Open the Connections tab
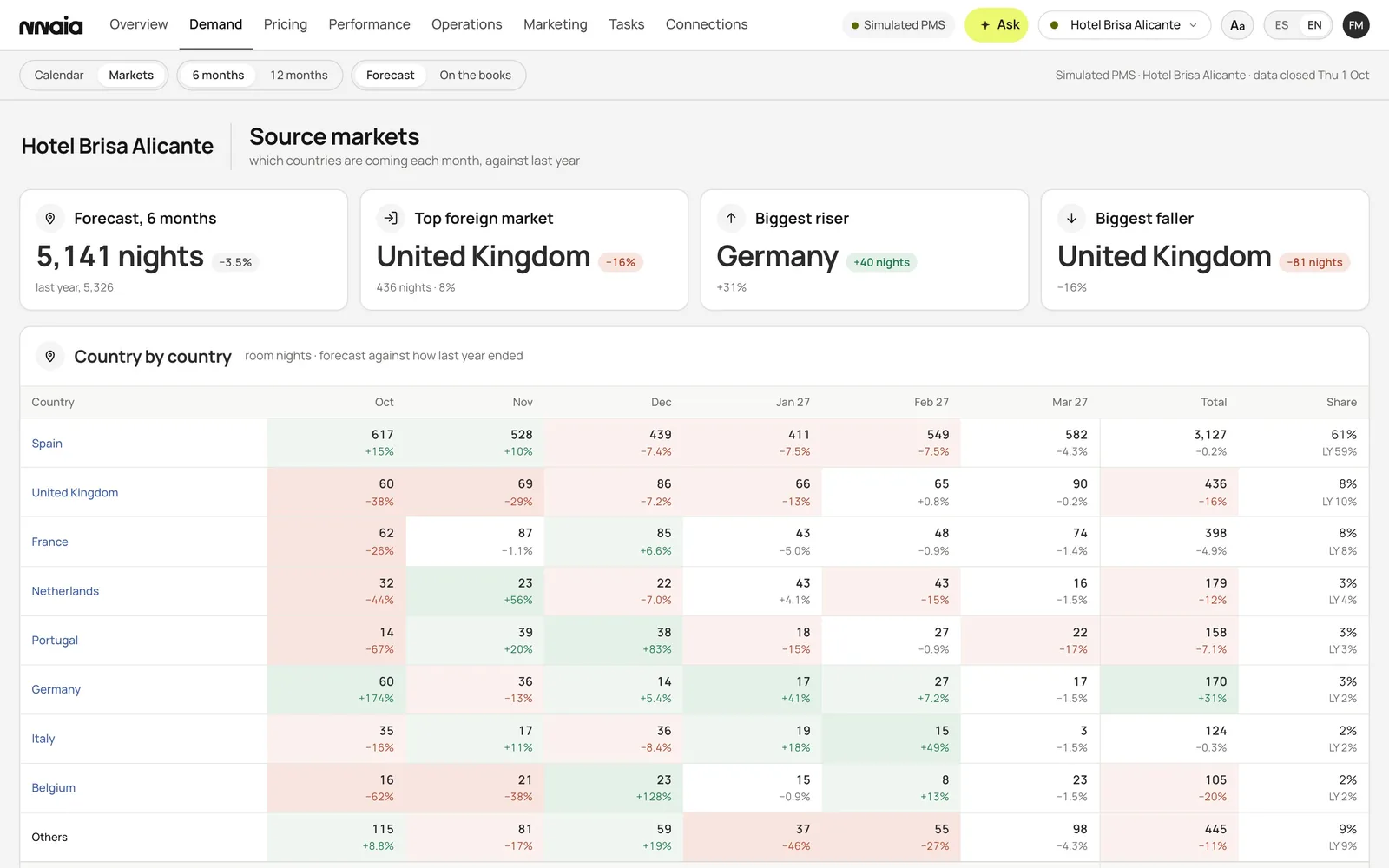This screenshot has height=868, width=1389. point(707,24)
